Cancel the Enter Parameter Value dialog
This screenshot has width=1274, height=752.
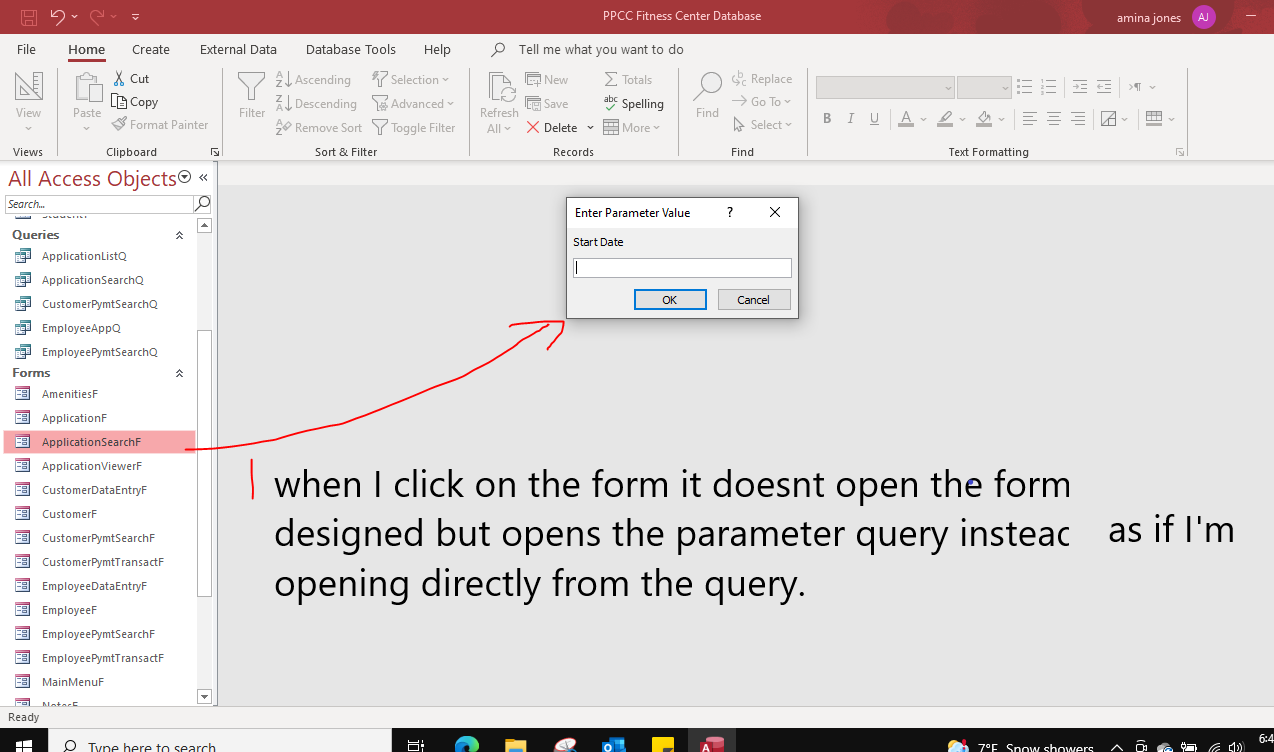754,299
